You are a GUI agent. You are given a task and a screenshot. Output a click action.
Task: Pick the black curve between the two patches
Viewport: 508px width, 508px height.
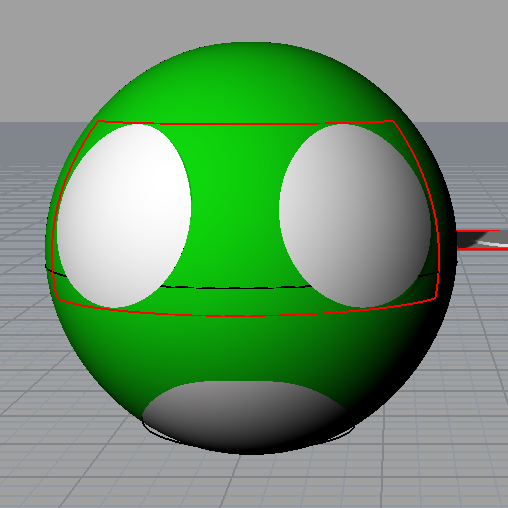tap(237, 287)
